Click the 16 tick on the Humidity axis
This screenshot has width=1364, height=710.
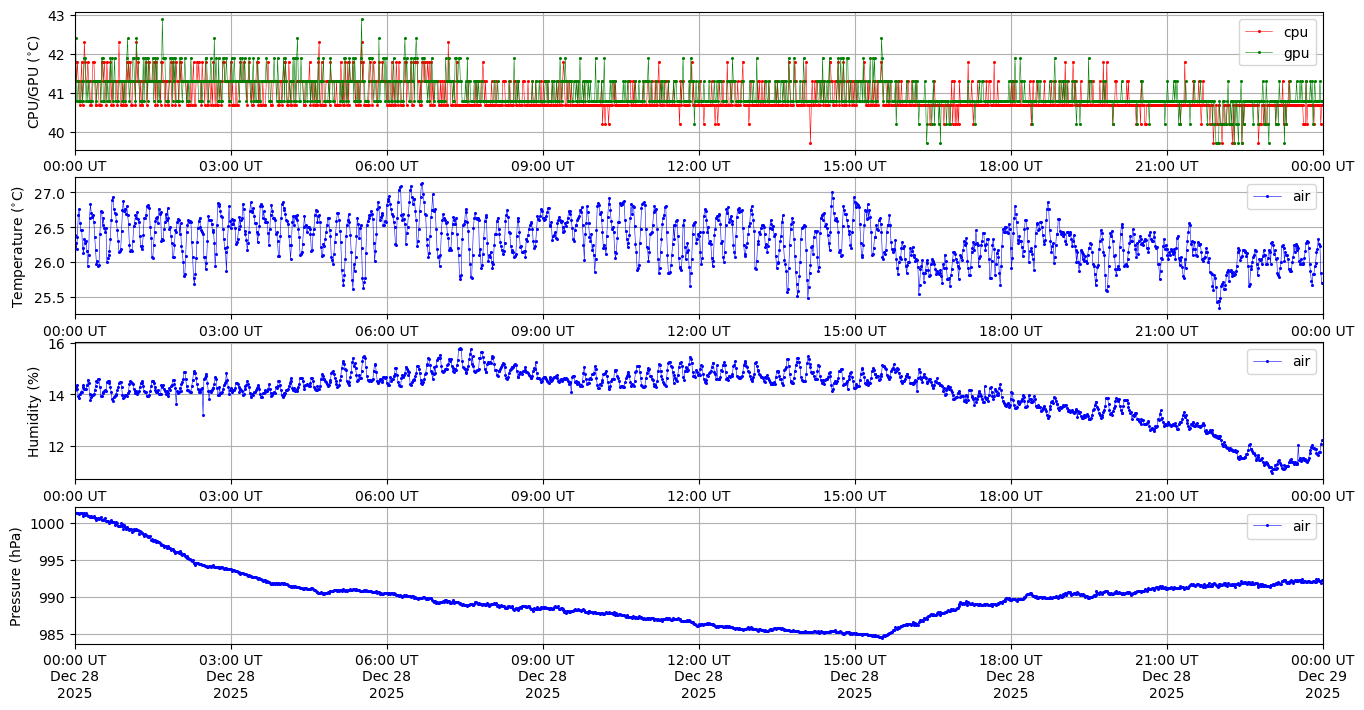point(56,344)
